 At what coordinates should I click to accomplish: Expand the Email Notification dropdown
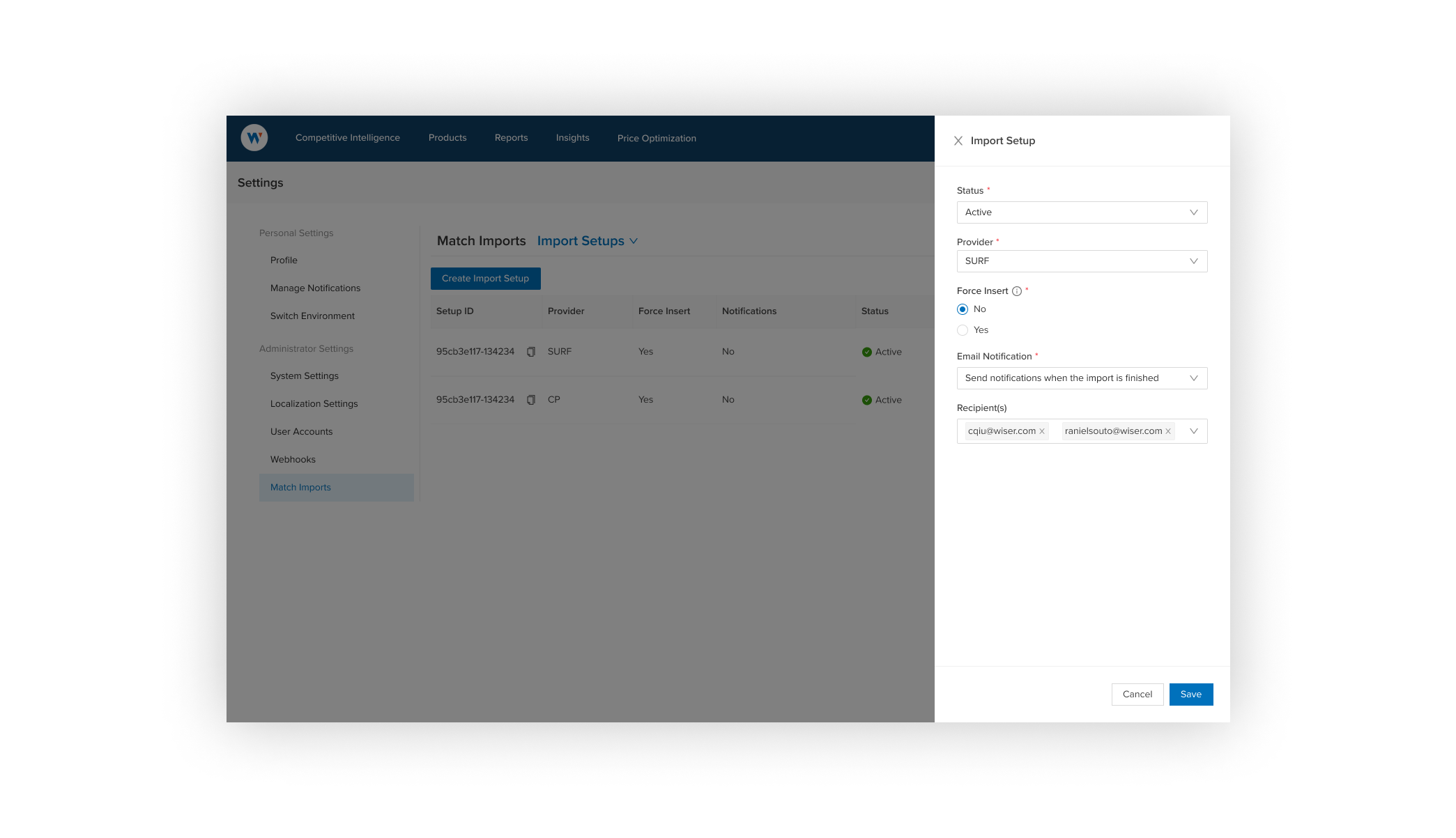click(x=1082, y=378)
